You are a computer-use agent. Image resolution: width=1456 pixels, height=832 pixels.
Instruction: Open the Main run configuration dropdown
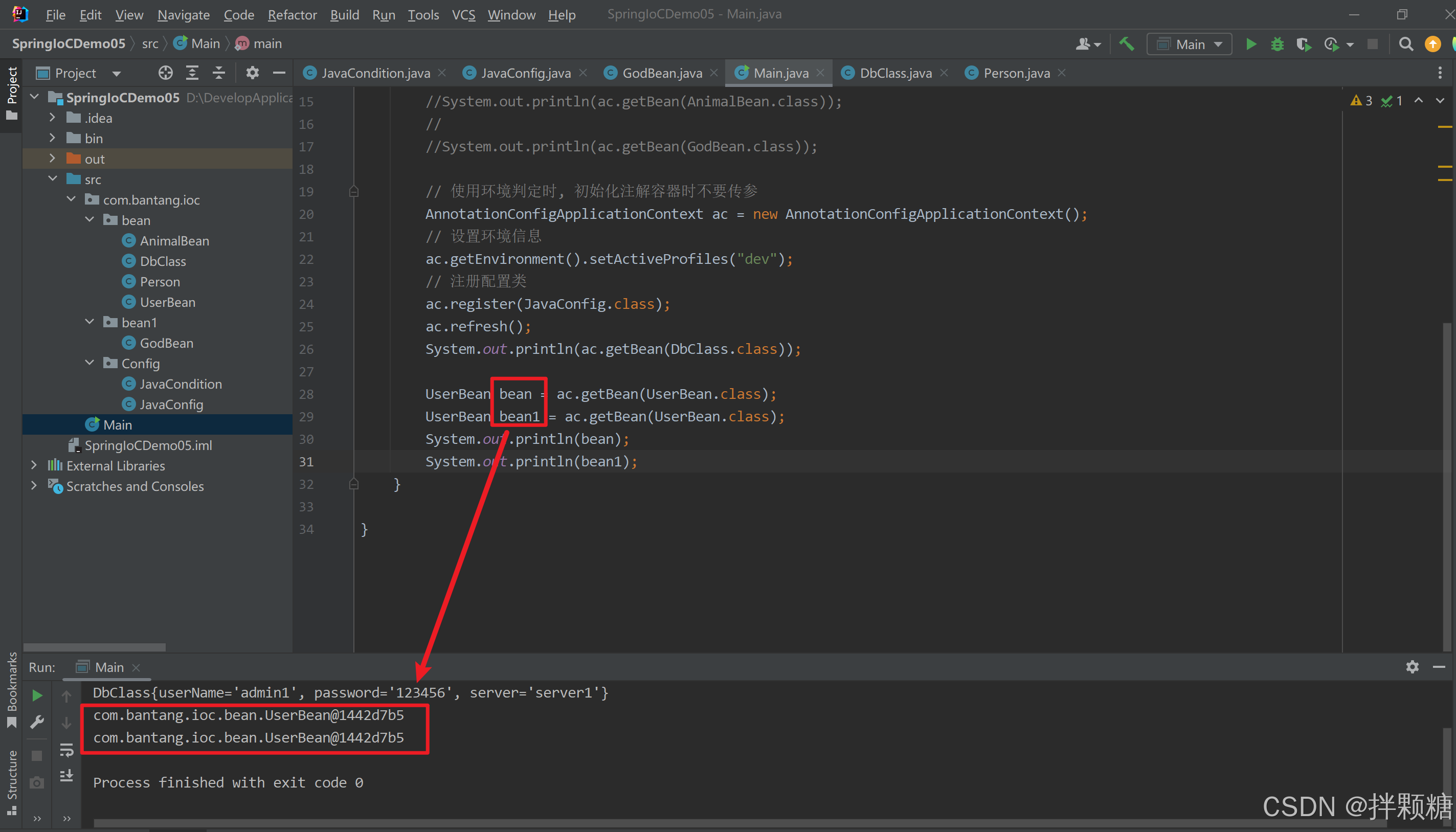point(1190,44)
